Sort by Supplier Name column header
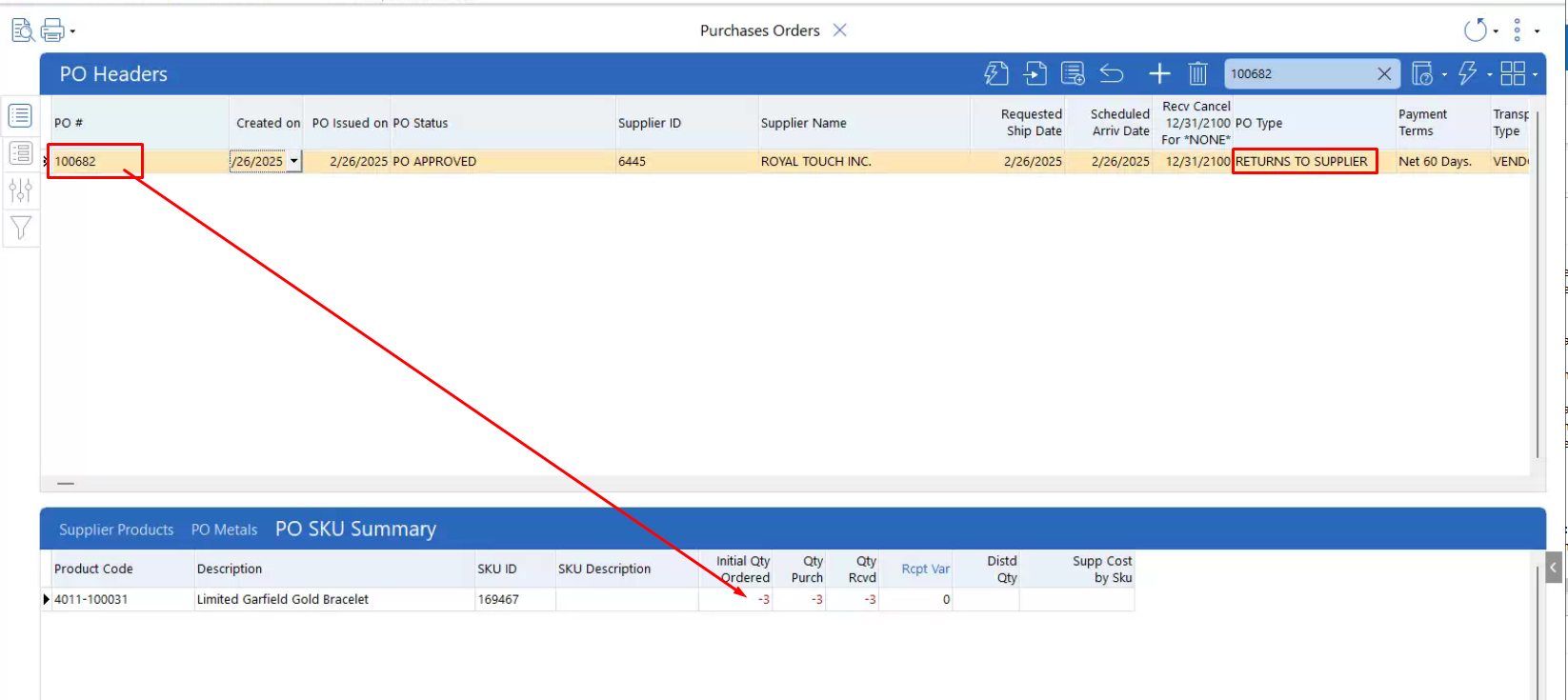 pyautogui.click(x=864, y=123)
